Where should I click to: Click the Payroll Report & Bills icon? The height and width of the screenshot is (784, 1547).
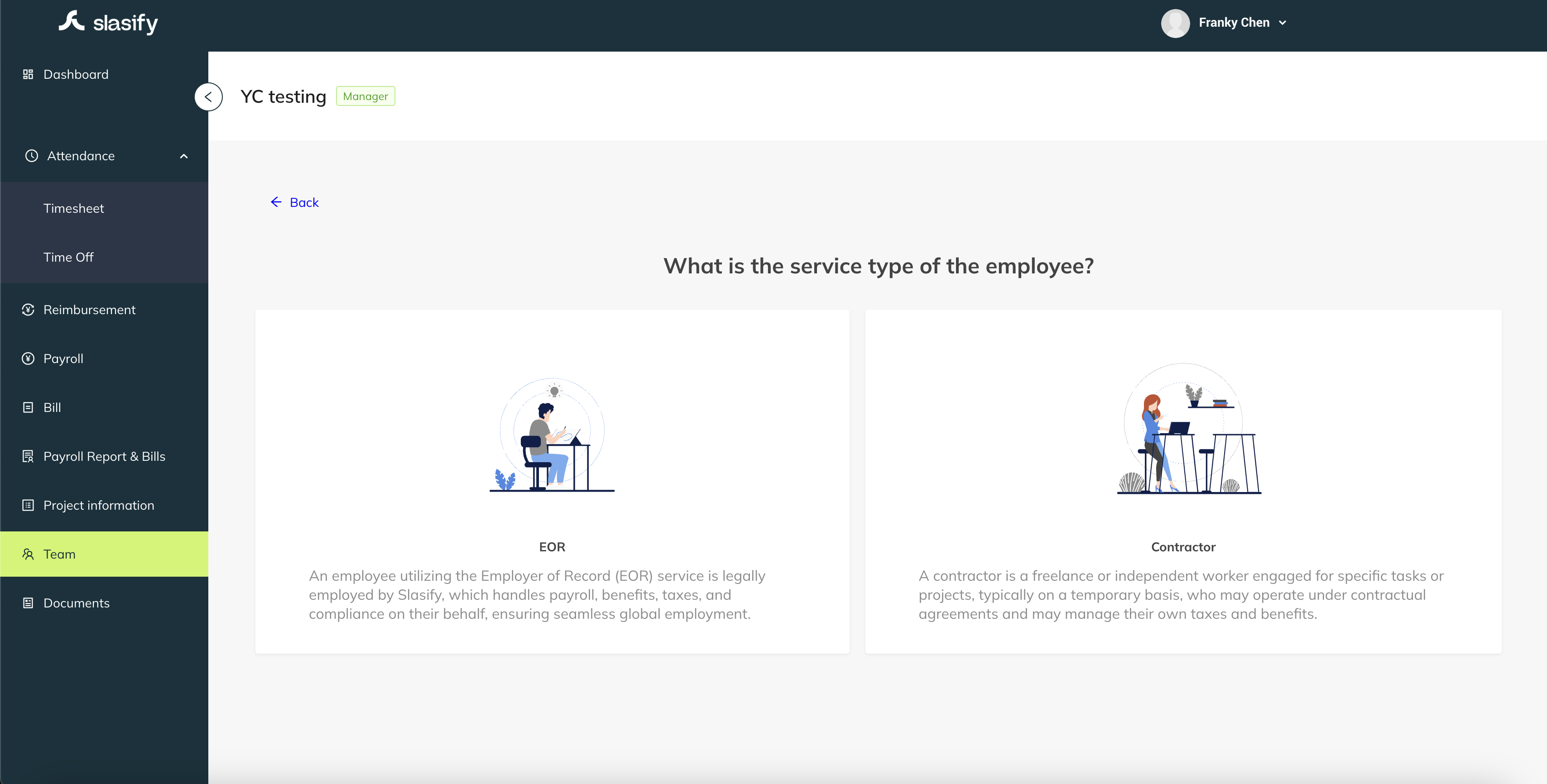(x=28, y=456)
